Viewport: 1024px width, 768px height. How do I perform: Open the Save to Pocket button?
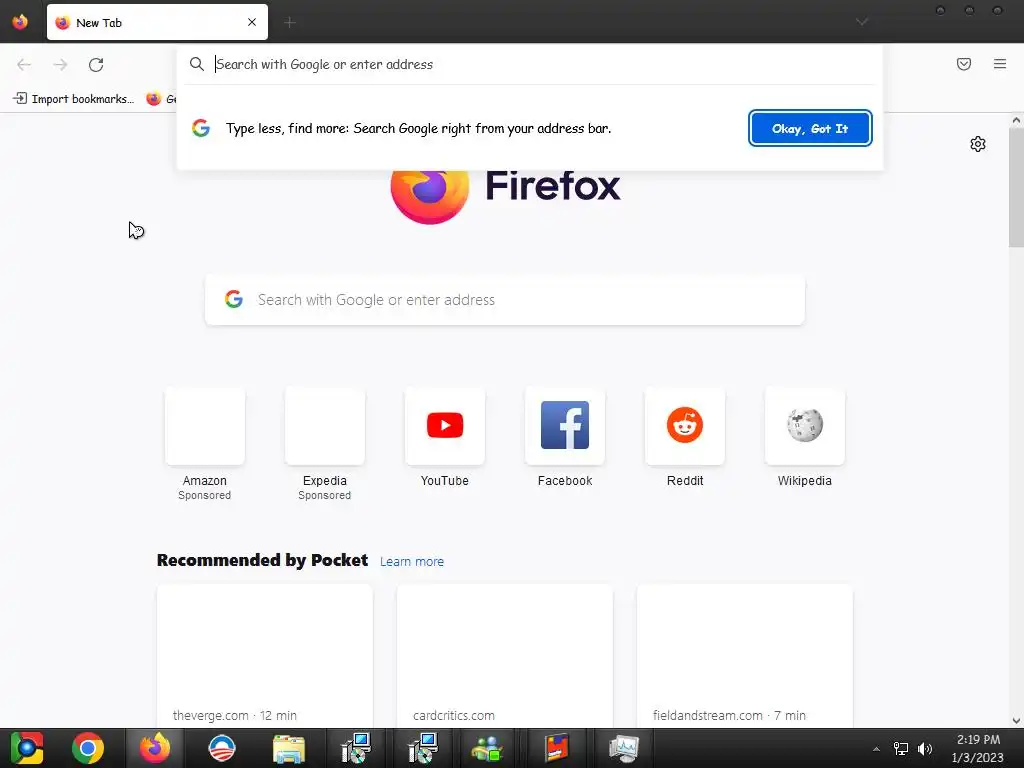pos(964,64)
